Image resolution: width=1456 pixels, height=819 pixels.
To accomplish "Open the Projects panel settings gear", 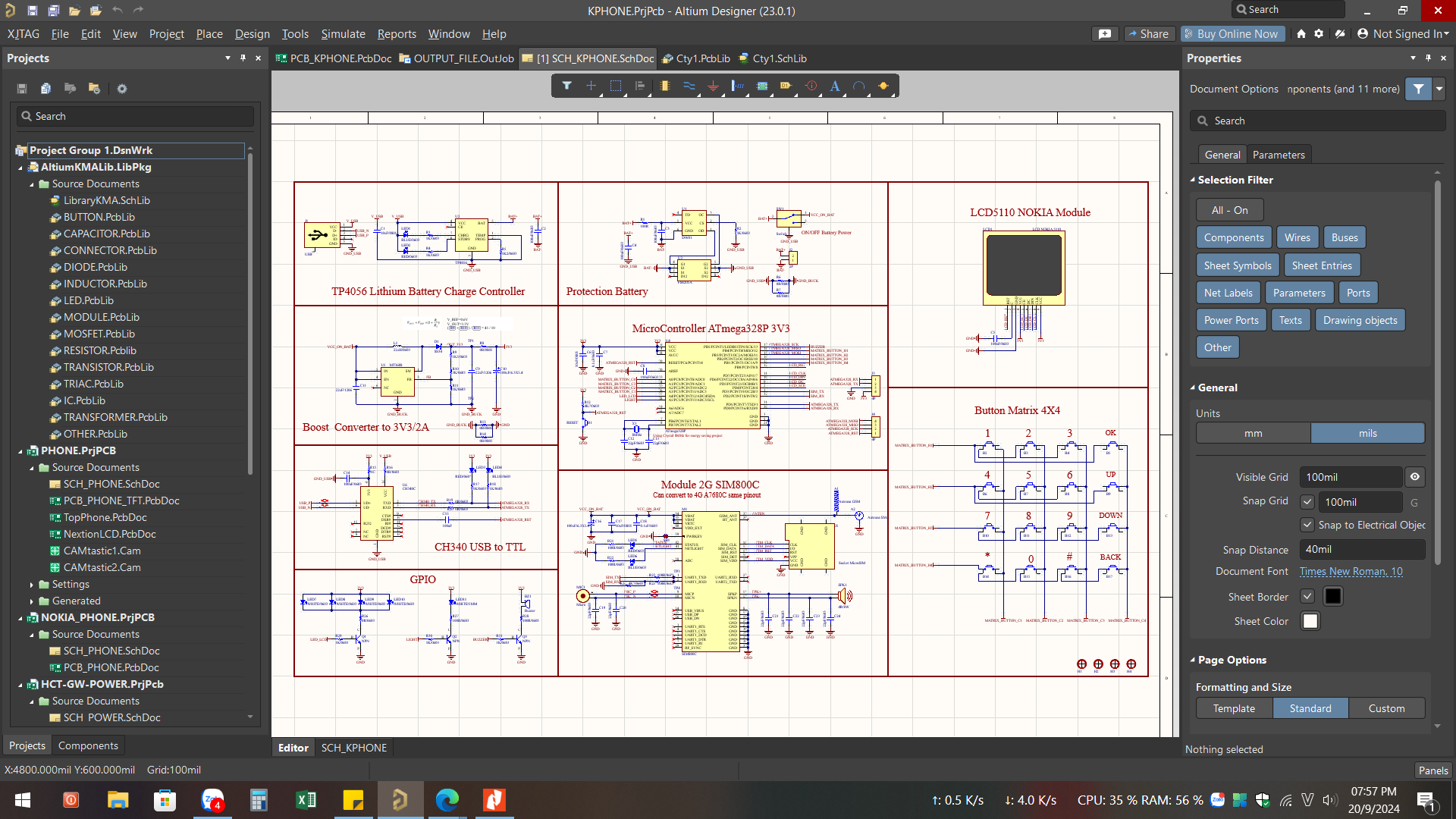I will (x=121, y=89).
